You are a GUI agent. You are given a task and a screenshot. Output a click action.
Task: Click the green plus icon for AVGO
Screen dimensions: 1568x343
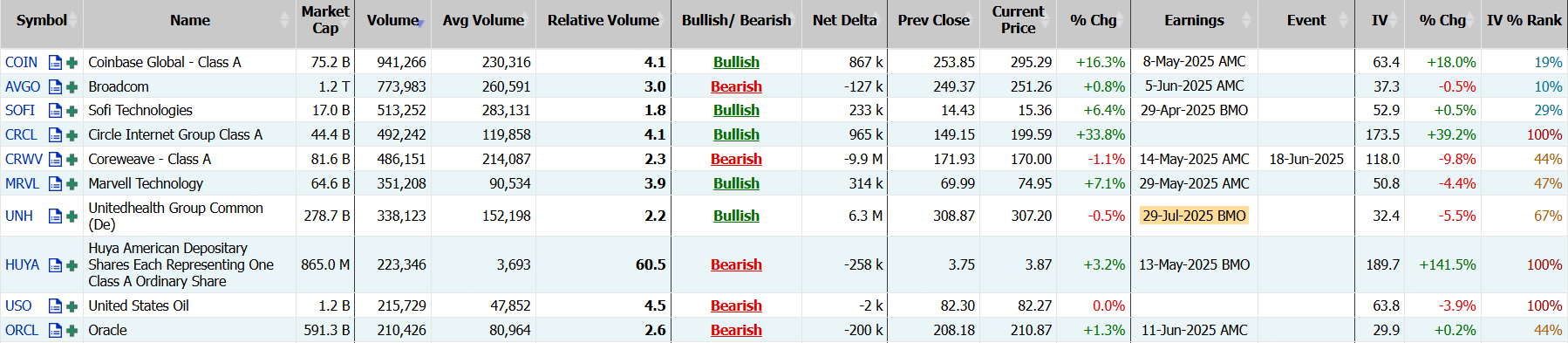tap(72, 86)
